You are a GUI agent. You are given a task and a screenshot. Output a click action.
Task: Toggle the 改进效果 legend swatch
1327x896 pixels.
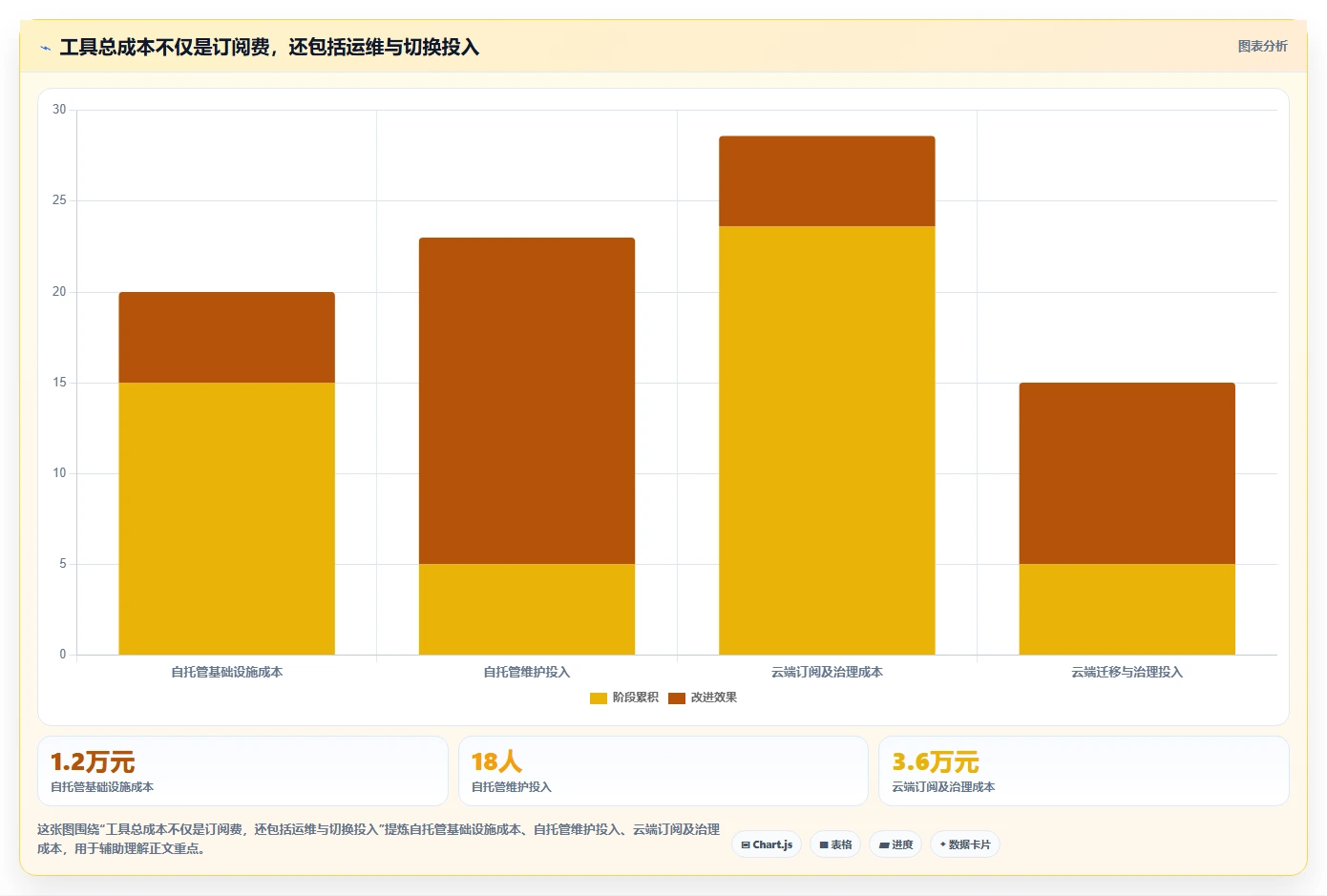click(677, 698)
